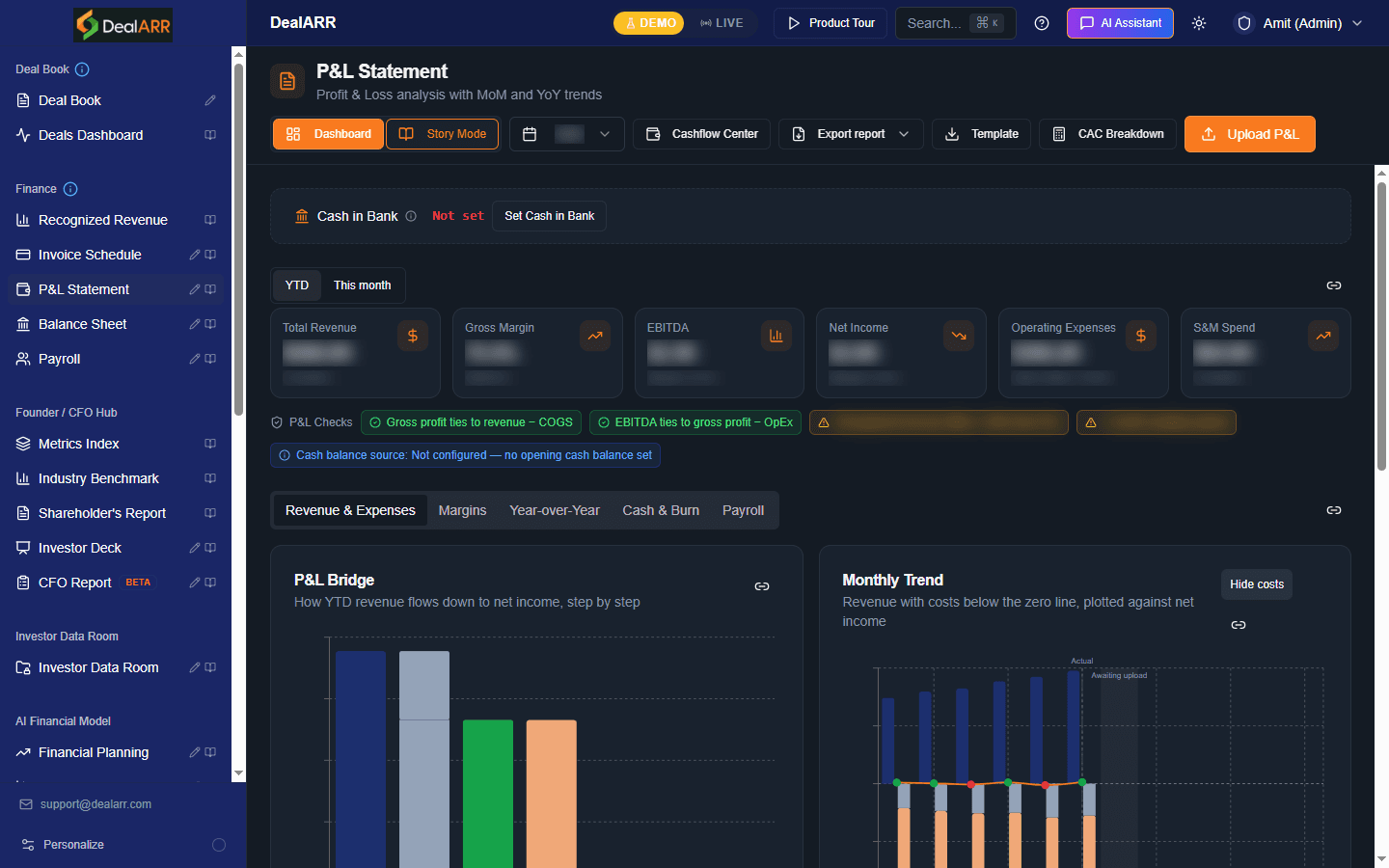Activate Dashboard view mode

click(329, 134)
